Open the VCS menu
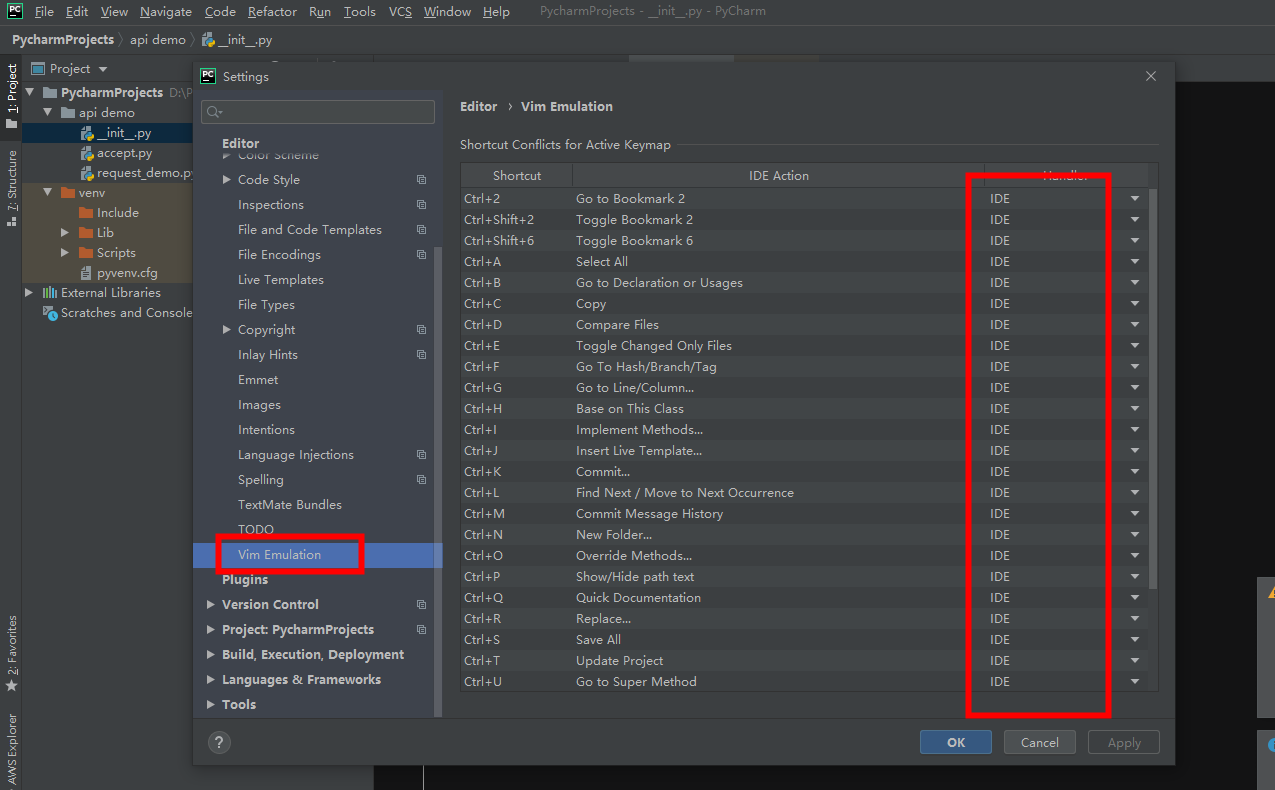The height and width of the screenshot is (790, 1275). click(x=400, y=12)
